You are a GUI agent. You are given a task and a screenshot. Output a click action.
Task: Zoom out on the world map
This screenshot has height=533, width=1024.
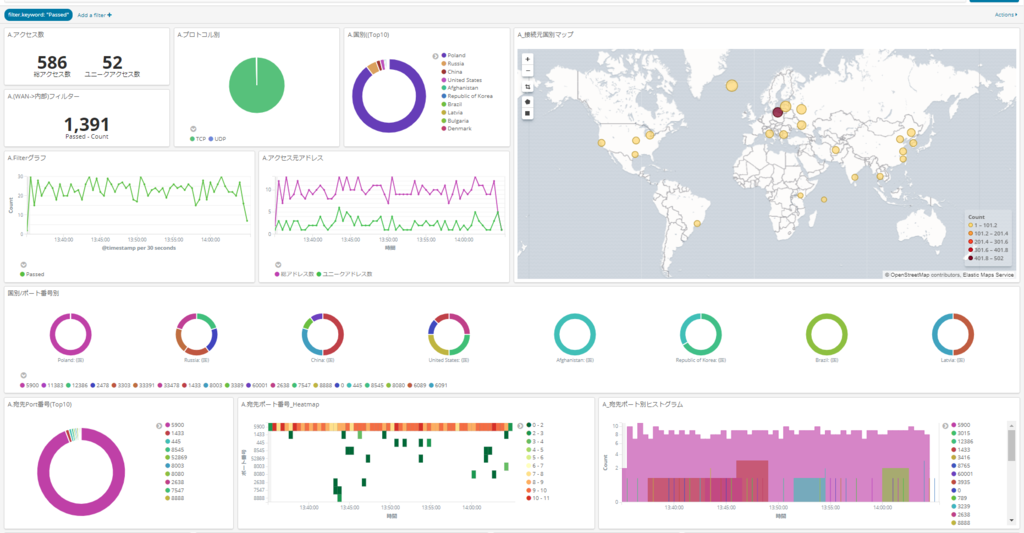click(528, 71)
